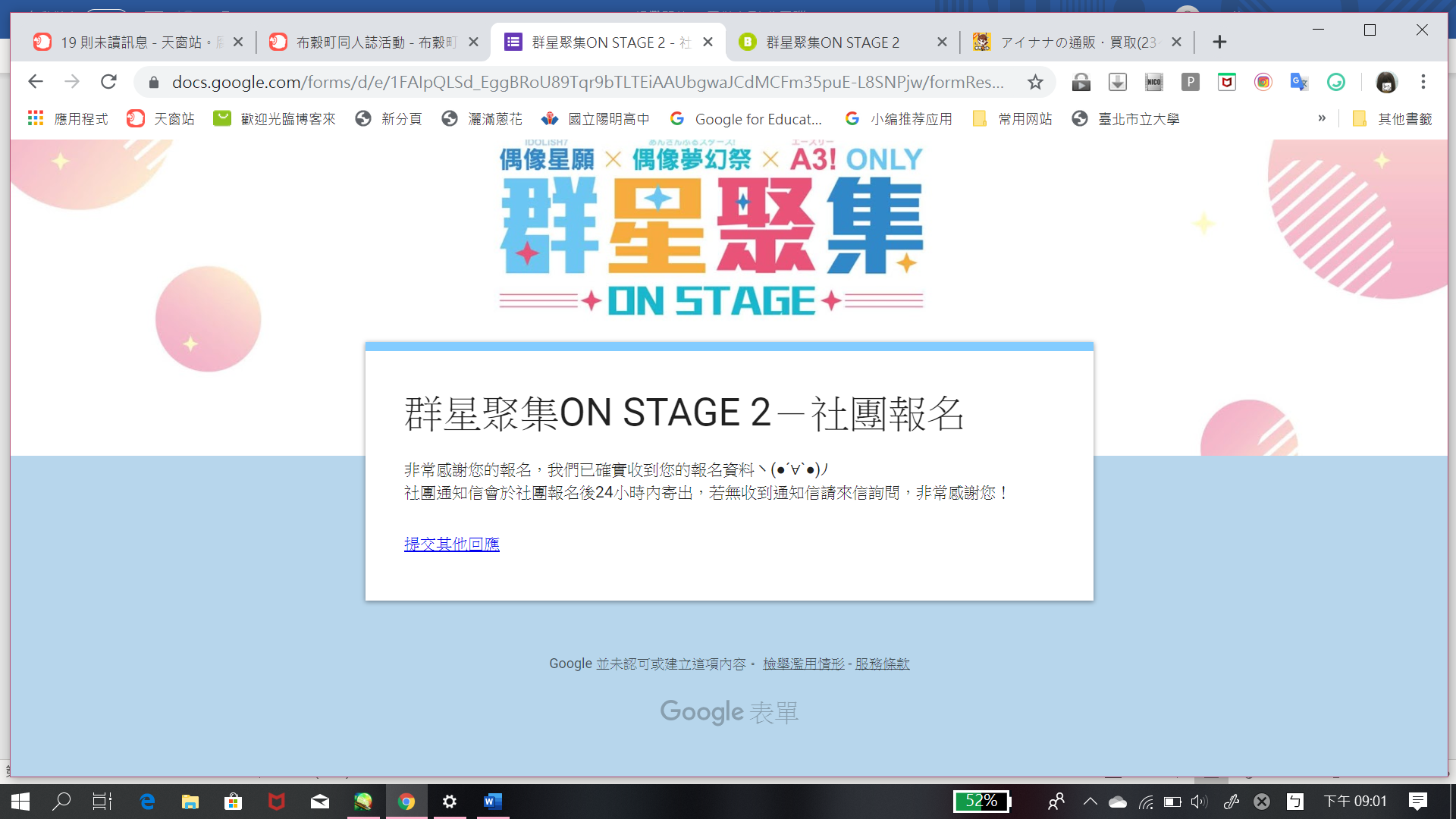
Task: Open the notification action center
Action: click(1417, 802)
